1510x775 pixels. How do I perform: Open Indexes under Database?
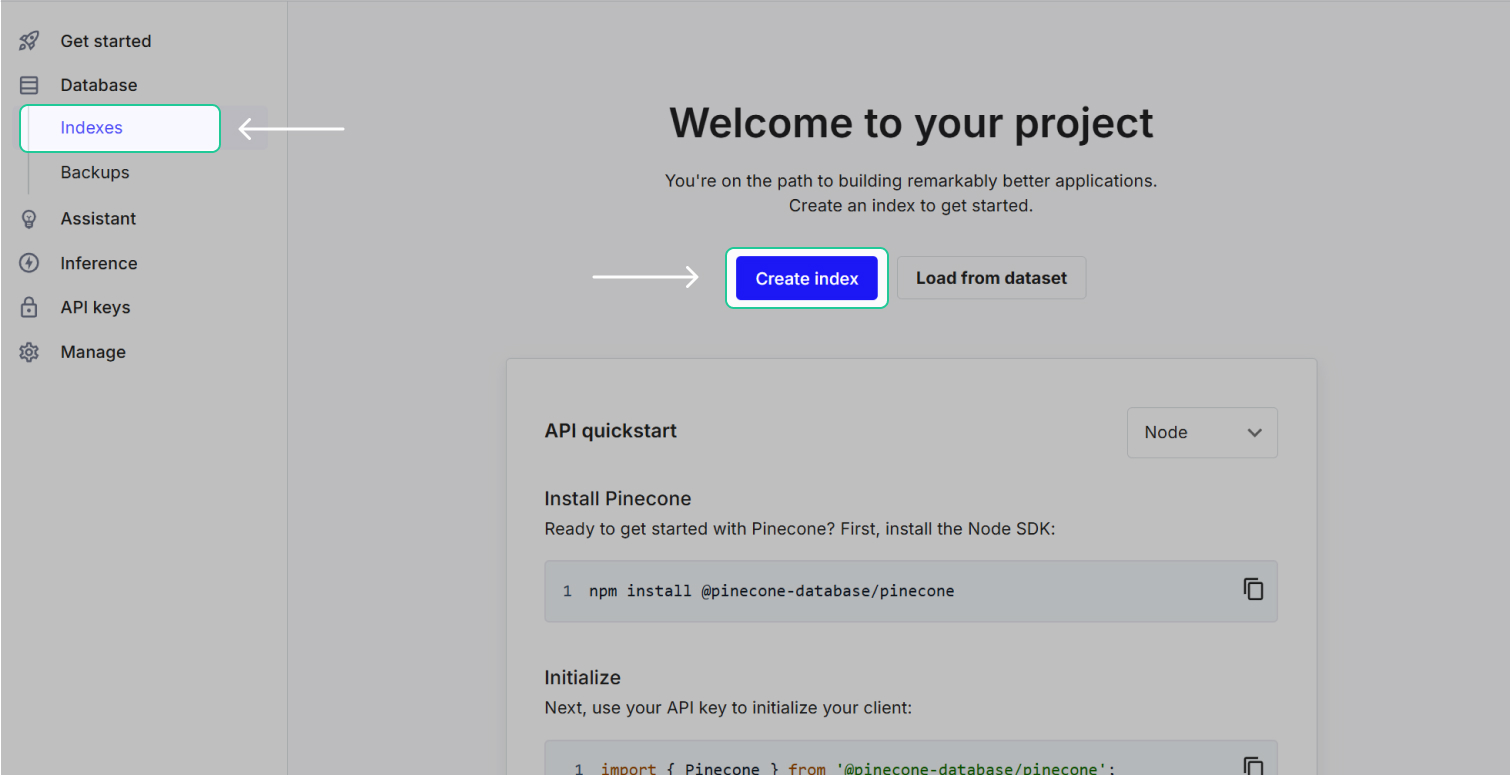pos(120,128)
